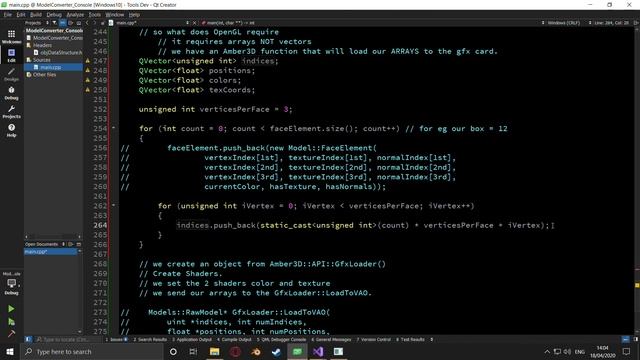The image size is (640, 360).
Task: Build project with hammer icon
Action: point(11,334)
